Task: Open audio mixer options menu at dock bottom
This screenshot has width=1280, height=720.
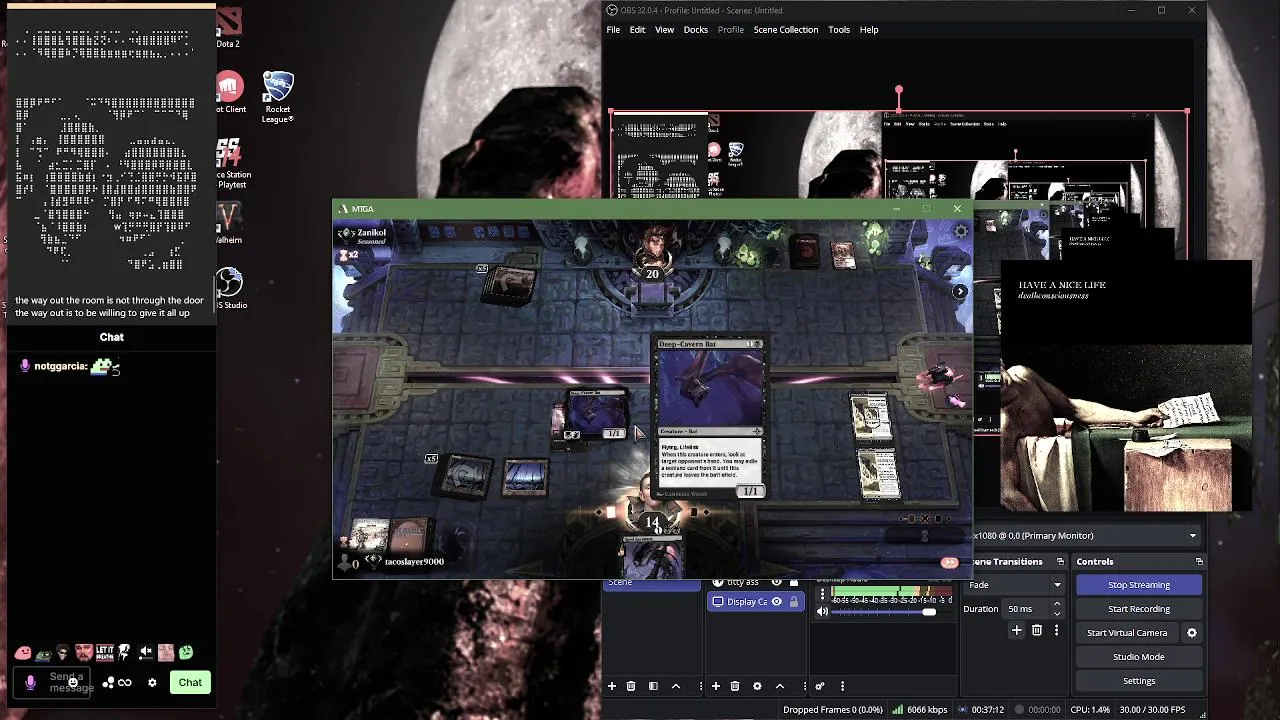Action: click(x=842, y=686)
